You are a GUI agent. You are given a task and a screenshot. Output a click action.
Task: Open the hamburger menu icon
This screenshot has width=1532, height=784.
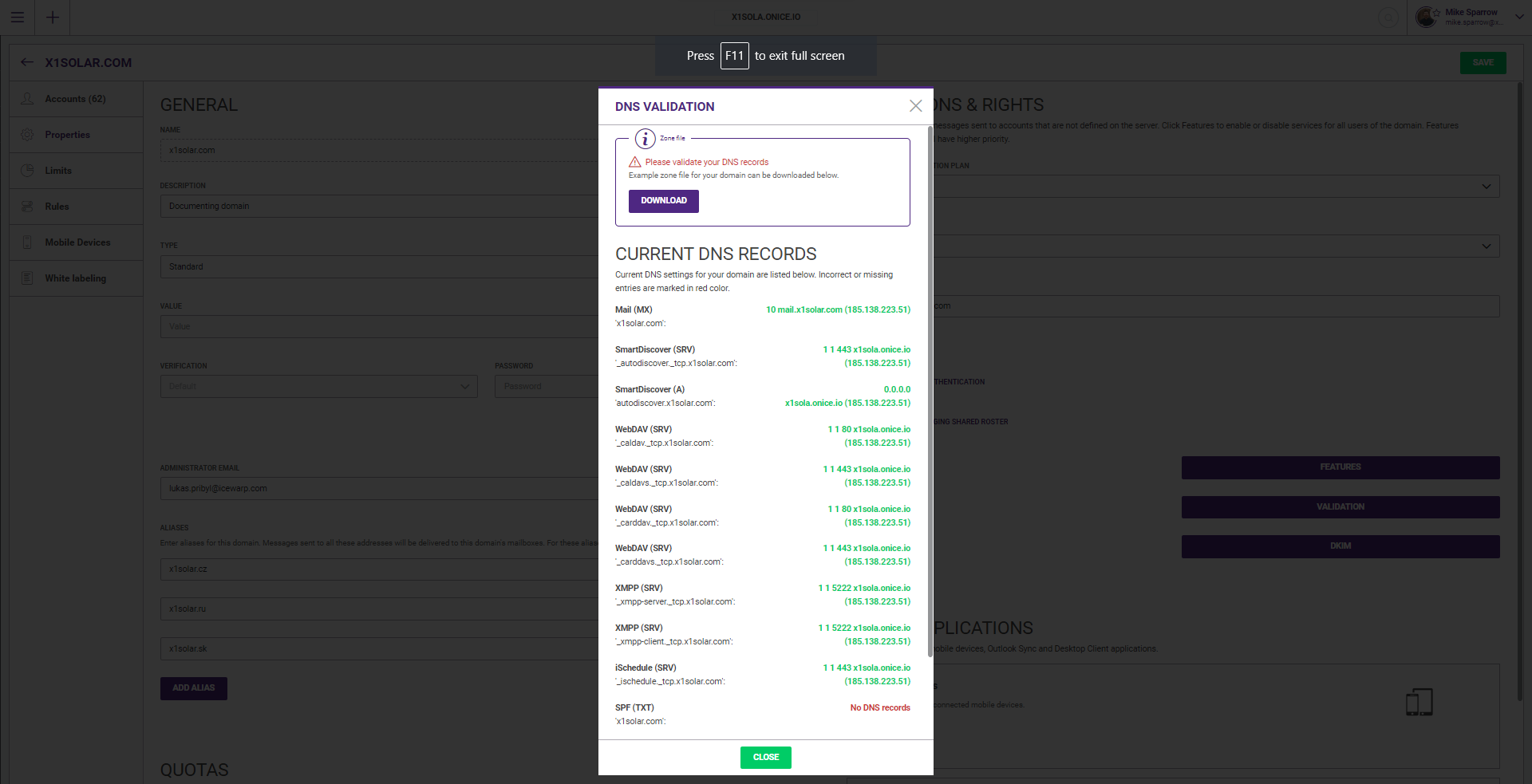click(x=17, y=17)
